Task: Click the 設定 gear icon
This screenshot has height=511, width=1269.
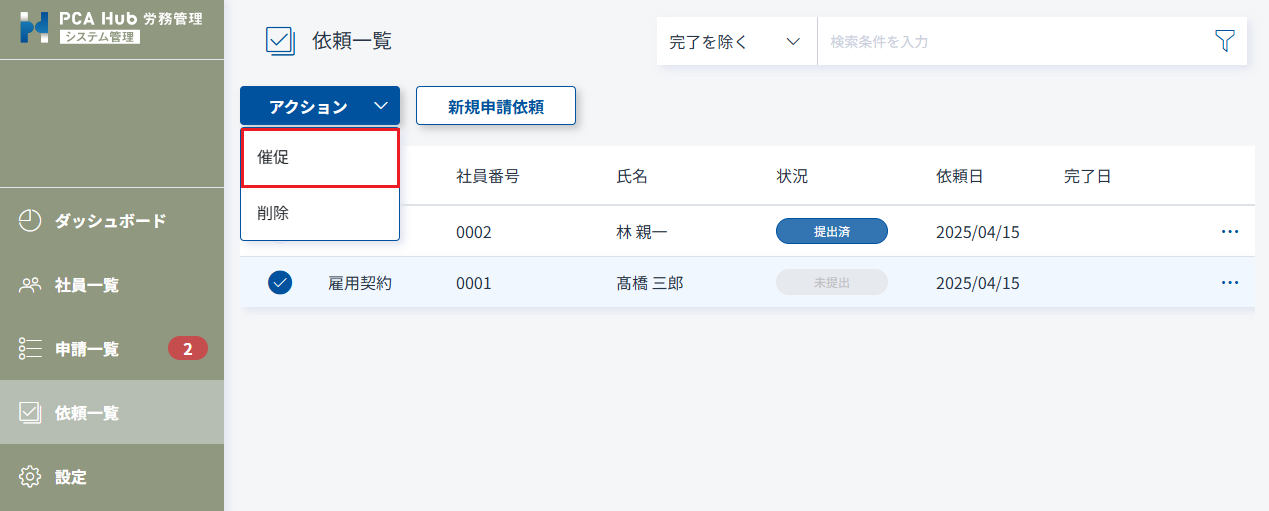Action: [30, 477]
